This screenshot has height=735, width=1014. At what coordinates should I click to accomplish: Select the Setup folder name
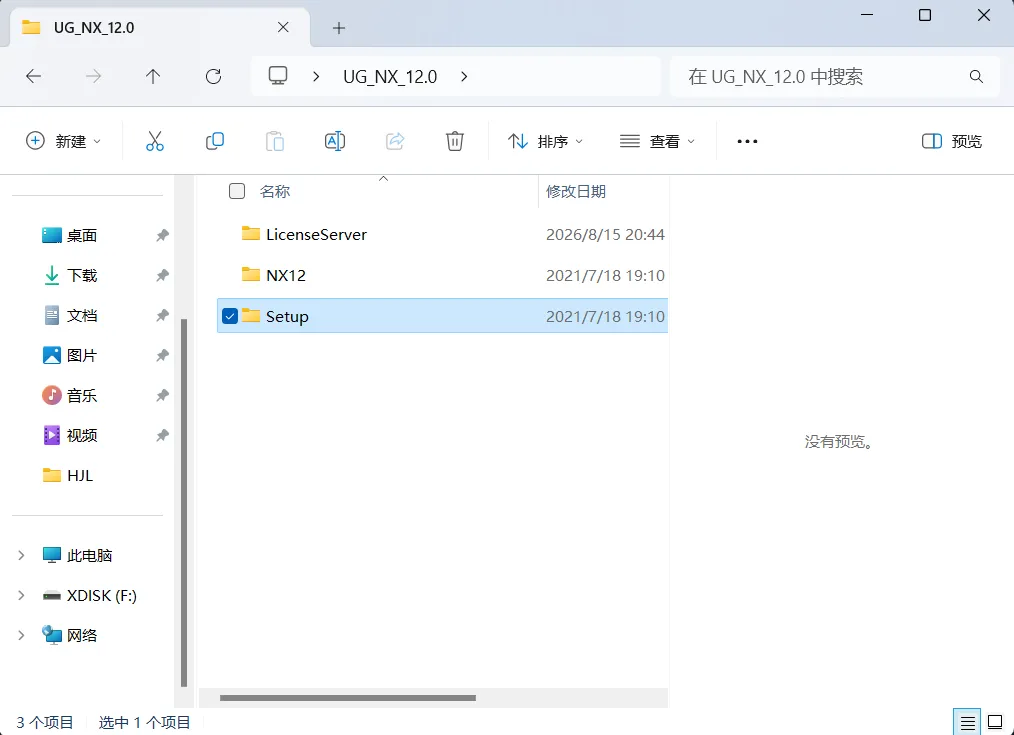coord(287,316)
